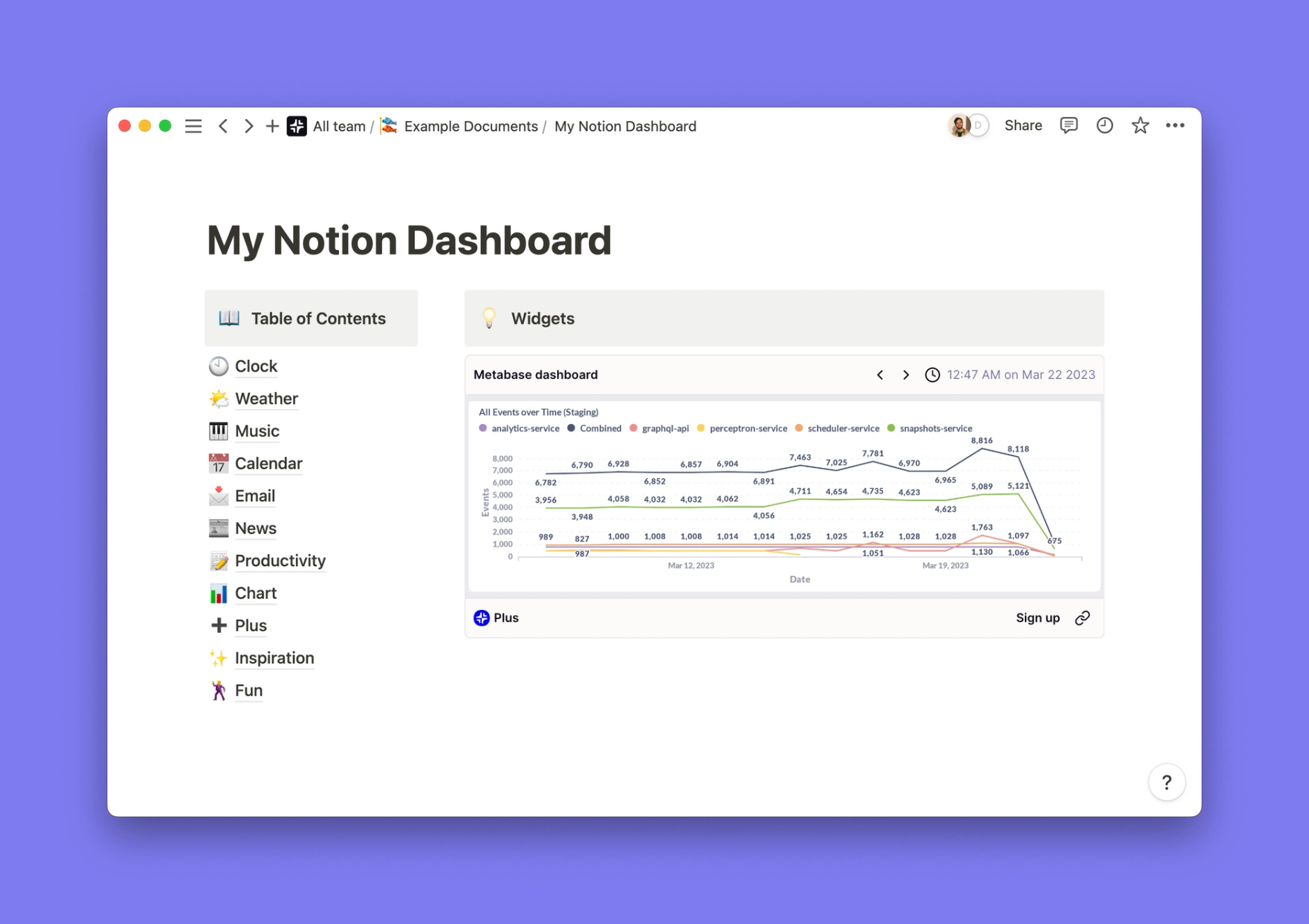Toggle the Combined legend series
1309x924 pixels.
click(x=595, y=428)
